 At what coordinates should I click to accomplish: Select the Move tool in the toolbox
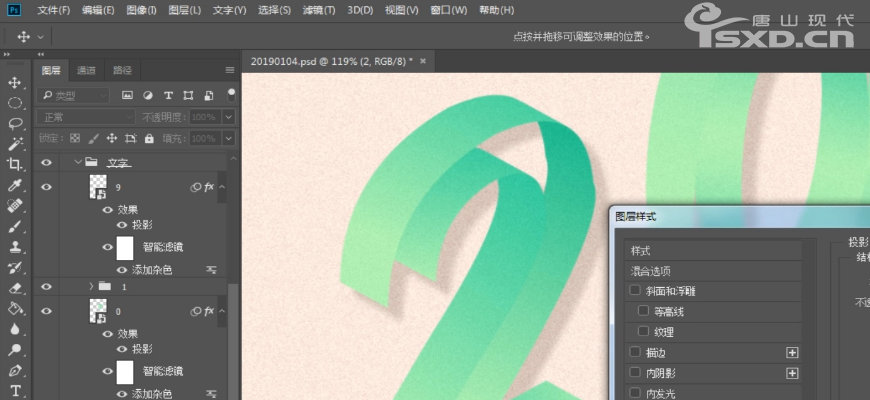(x=15, y=82)
